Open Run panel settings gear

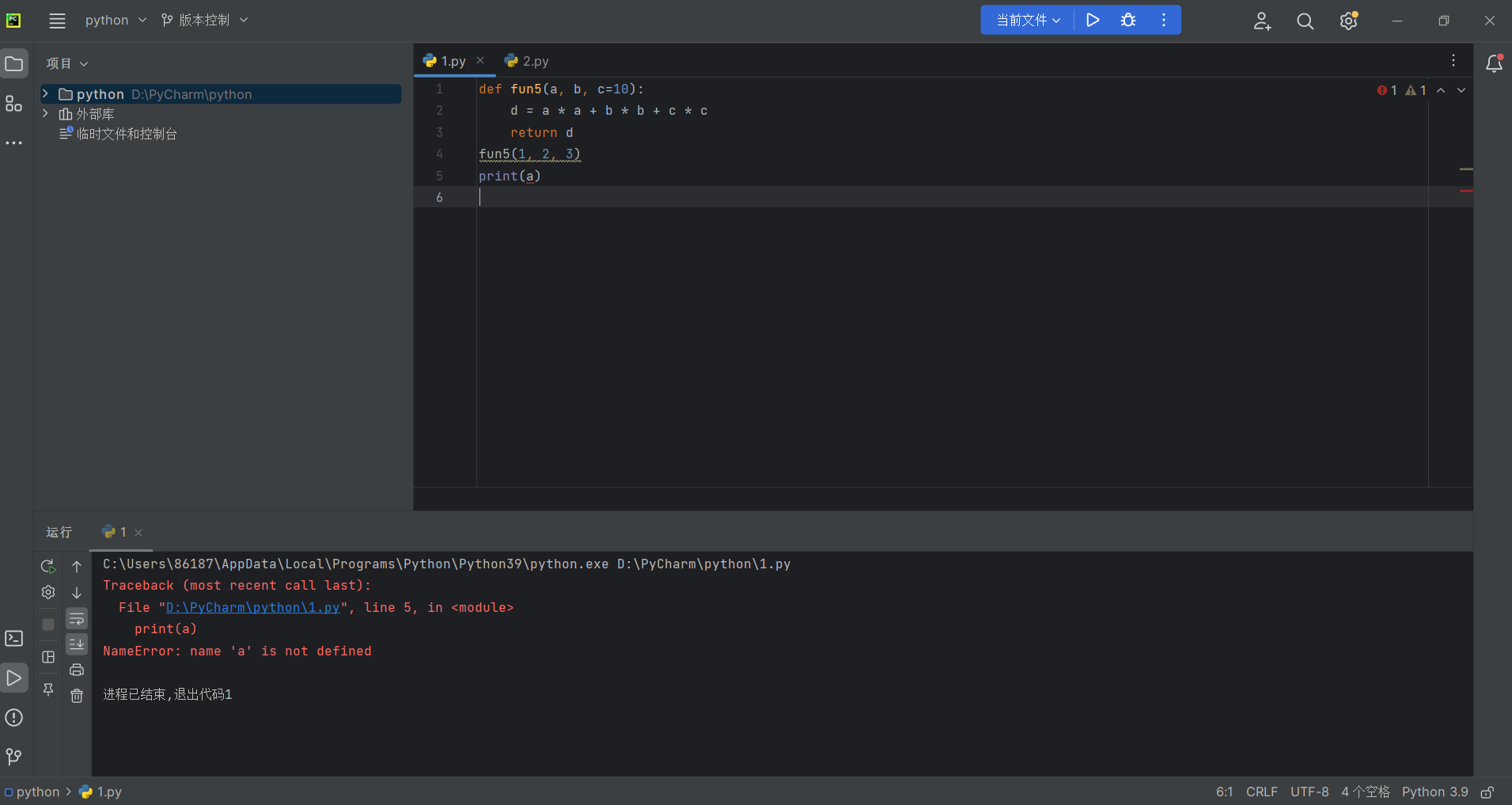(48, 592)
